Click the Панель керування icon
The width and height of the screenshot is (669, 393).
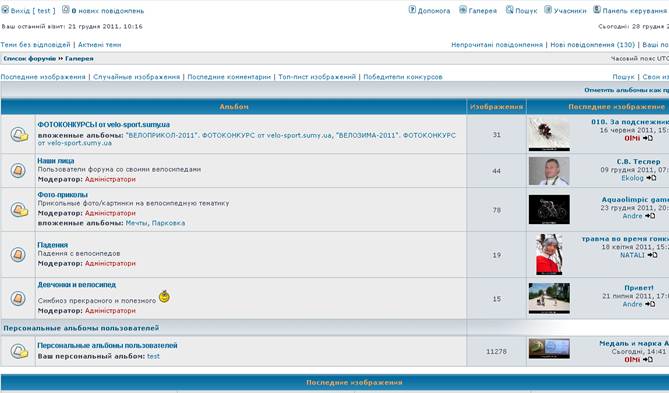click(x=596, y=9)
